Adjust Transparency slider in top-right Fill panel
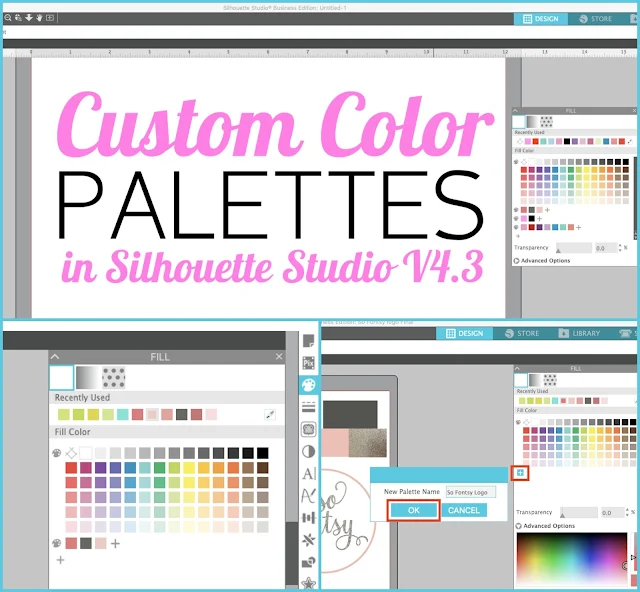The width and height of the screenshot is (640, 592). [573, 248]
